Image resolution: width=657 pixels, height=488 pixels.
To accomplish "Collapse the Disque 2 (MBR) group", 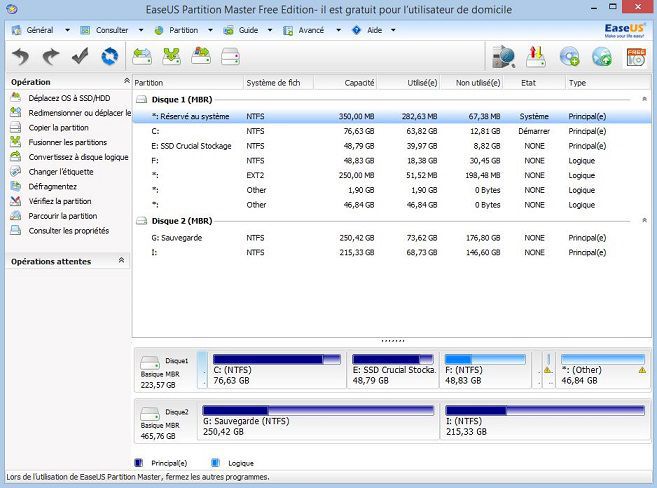I will (x=644, y=220).
